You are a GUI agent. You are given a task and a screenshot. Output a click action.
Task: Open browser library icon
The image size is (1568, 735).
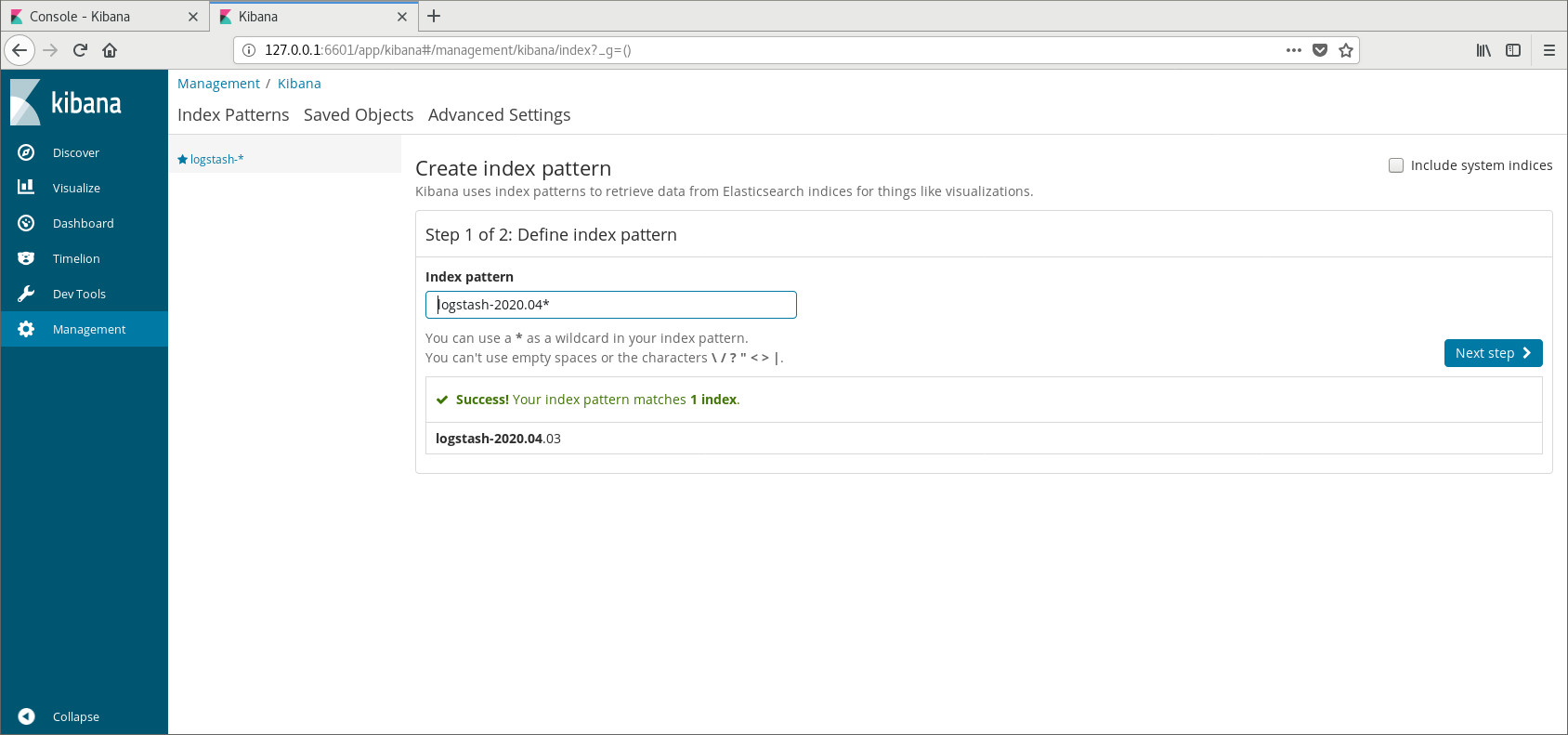1483,50
